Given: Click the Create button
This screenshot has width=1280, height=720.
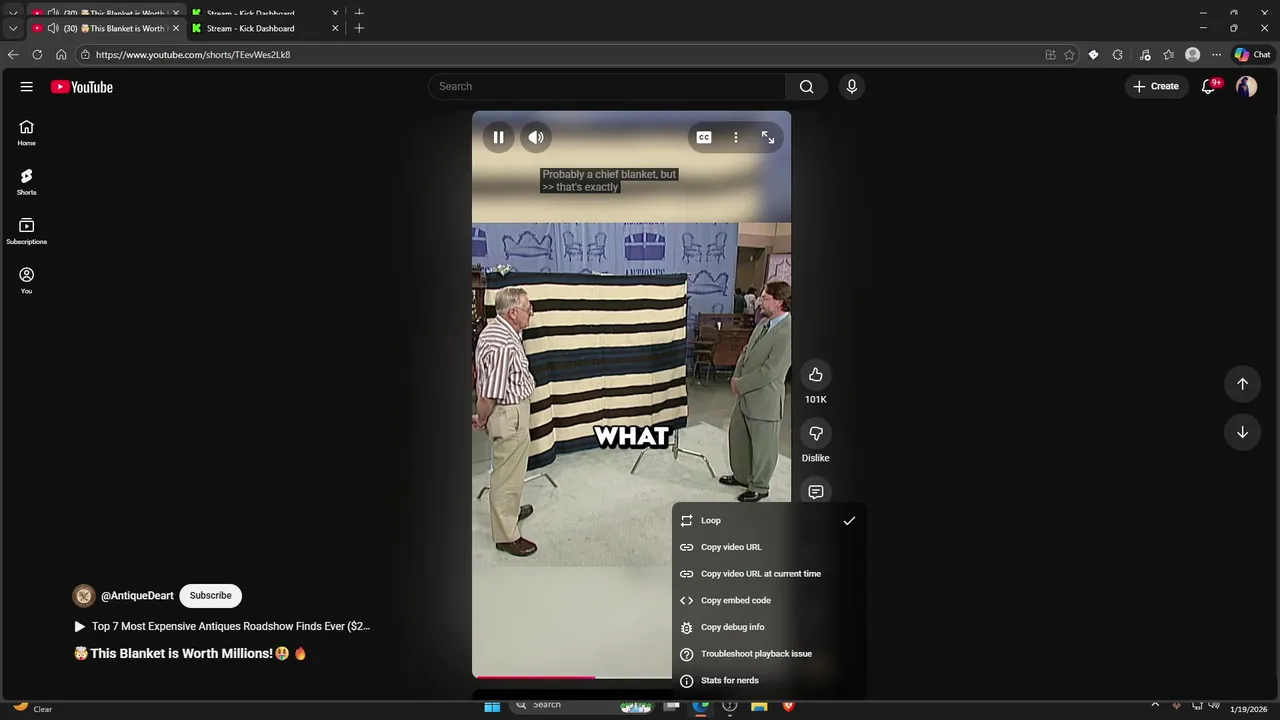Looking at the screenshot, I should (1156, 87).
